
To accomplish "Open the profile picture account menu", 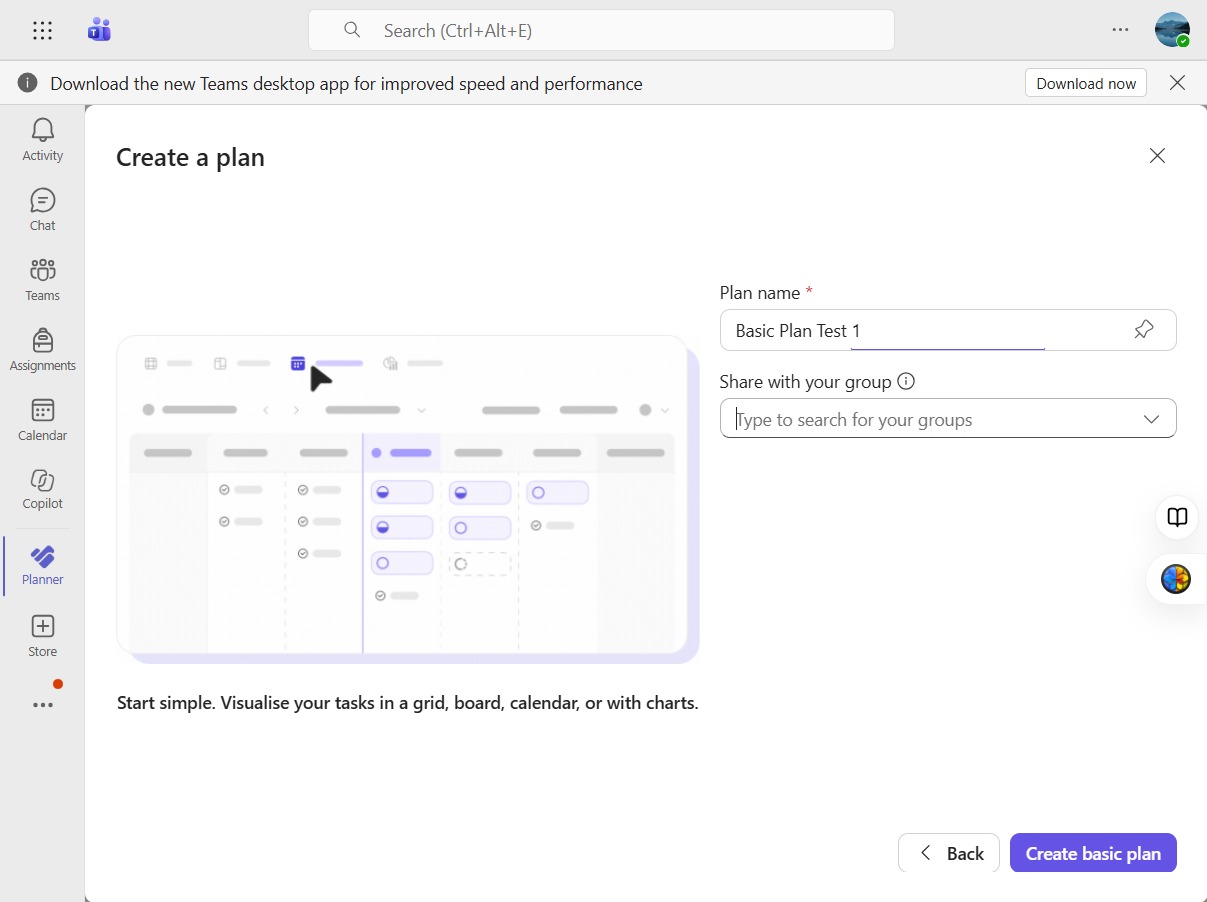I will [1172, 30].
